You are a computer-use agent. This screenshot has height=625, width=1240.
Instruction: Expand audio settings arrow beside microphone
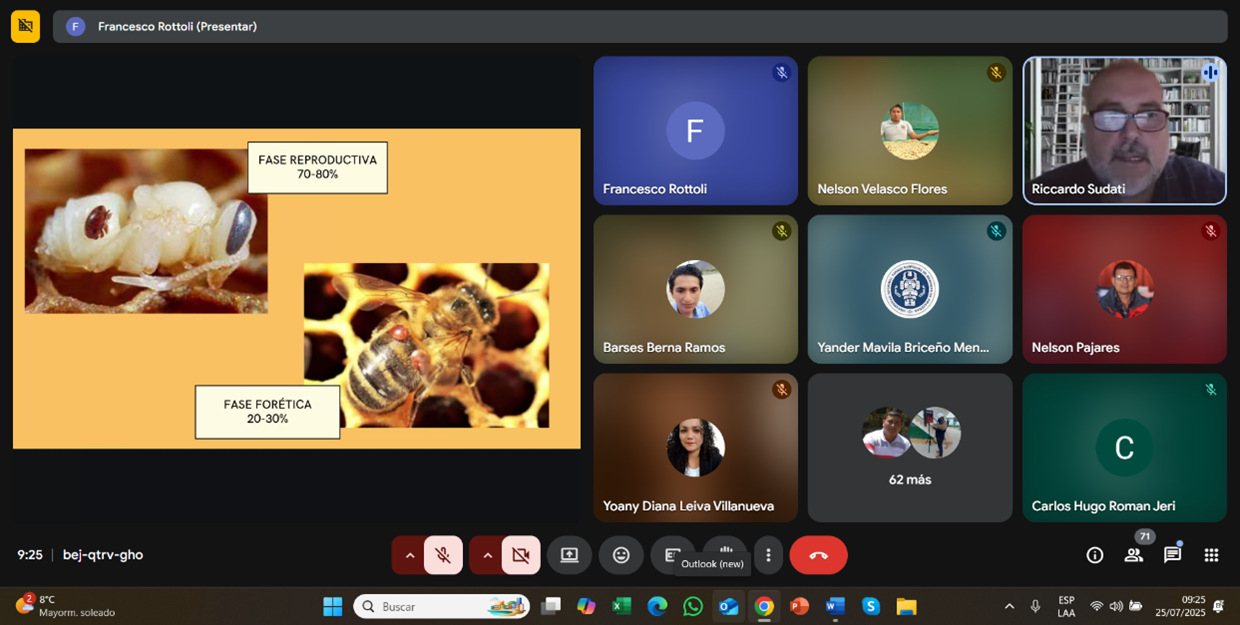pos(409,555)
